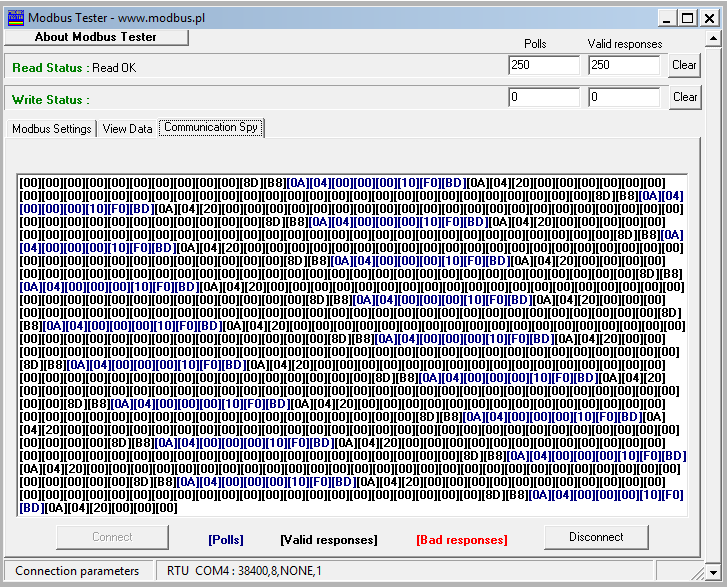Screen dimensions: 727x587
Task: Click the [Valid responses] legend label
Action: tap(329, 540)
